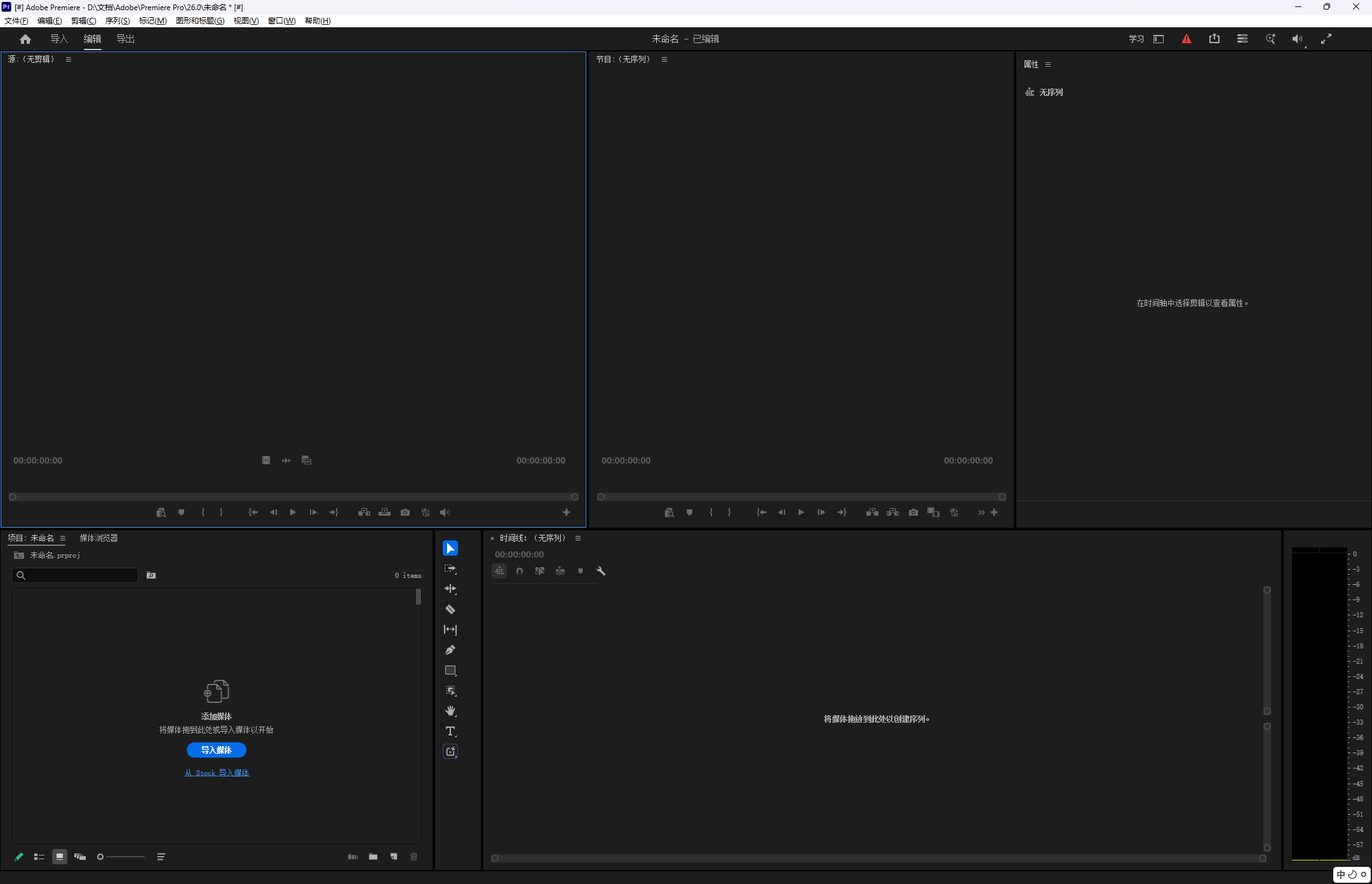
Task: Select the Rectangle tool
Action: pos(450,671)
